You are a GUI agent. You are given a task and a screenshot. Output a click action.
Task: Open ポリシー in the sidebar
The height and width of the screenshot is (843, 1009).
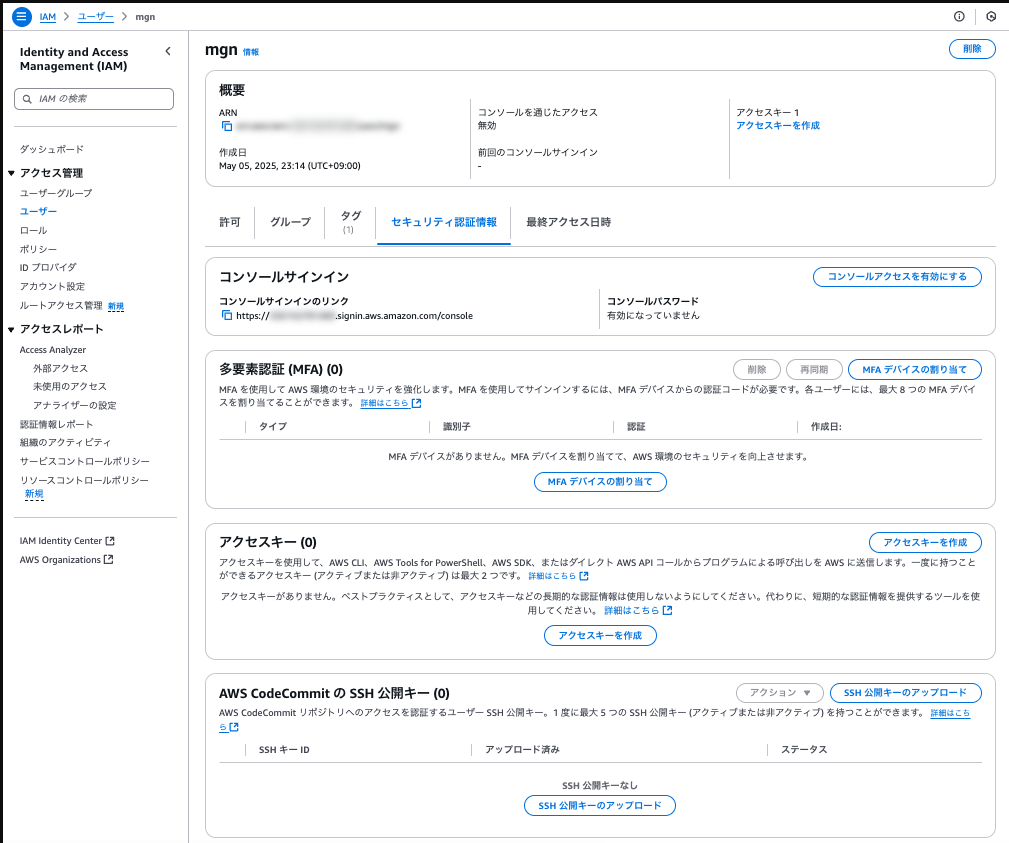point(38,249)
